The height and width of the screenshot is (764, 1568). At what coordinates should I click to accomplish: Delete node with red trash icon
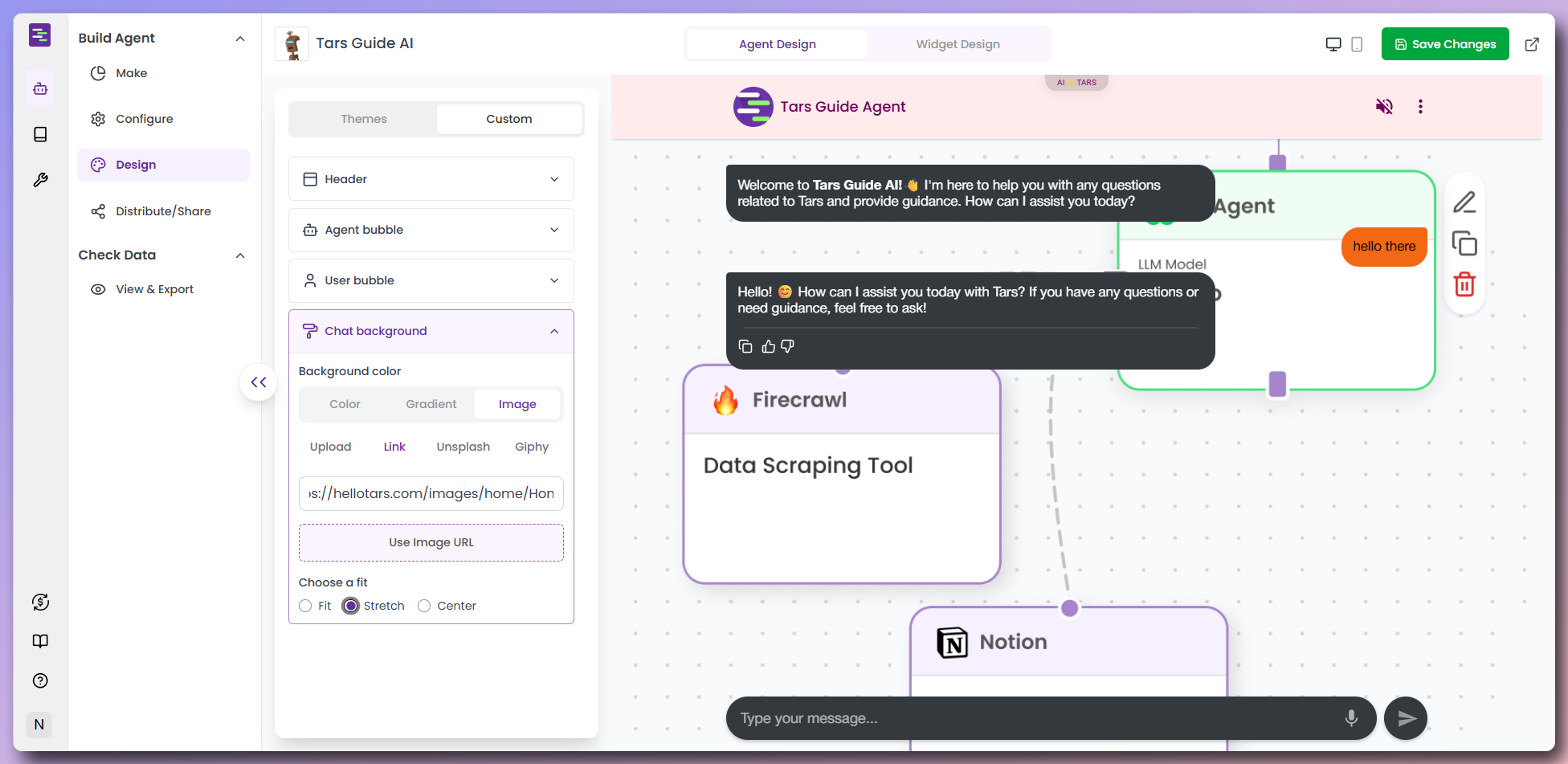[x=1464, y=284]
